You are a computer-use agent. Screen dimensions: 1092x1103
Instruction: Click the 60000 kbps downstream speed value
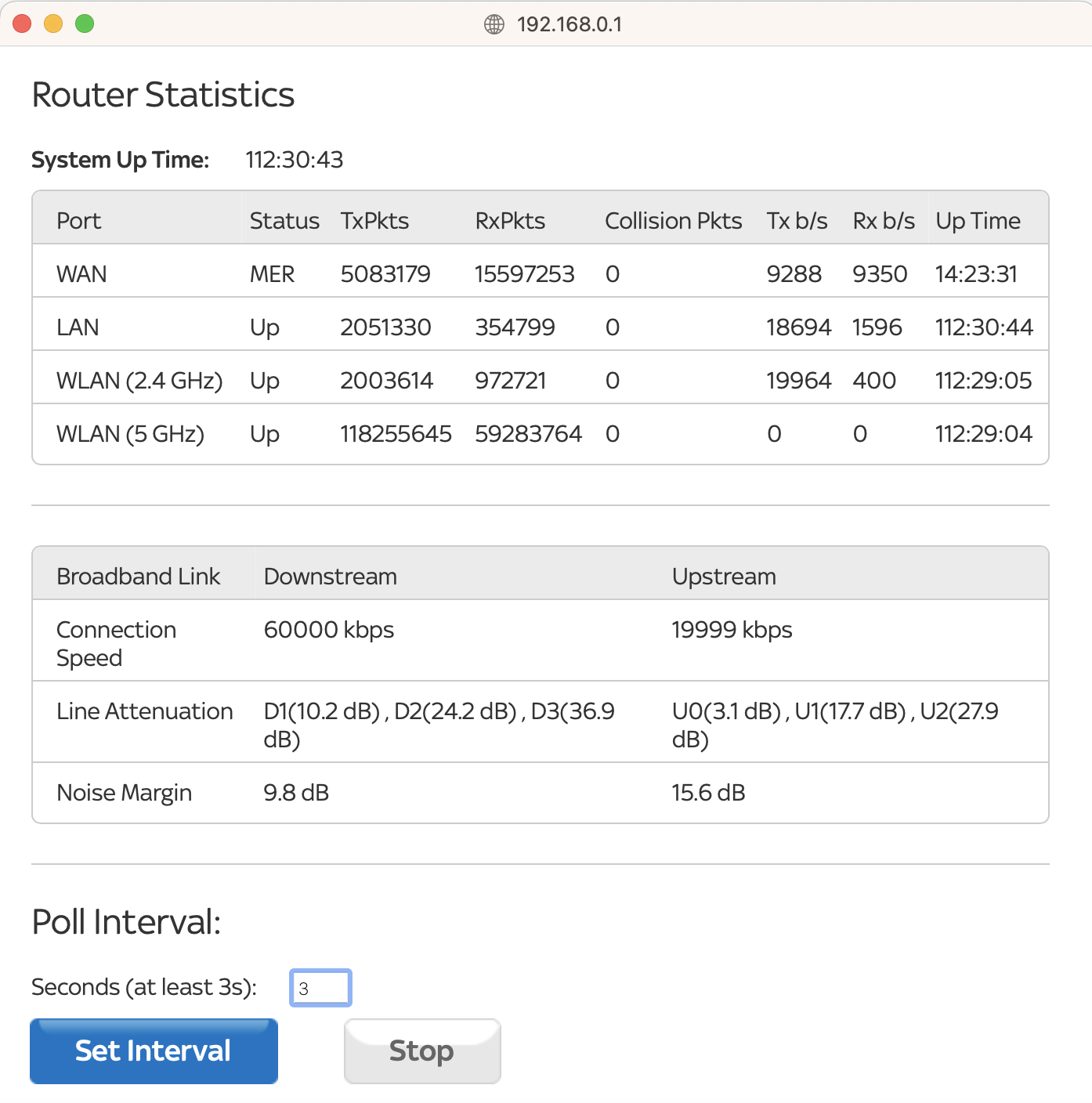(328, 630)
